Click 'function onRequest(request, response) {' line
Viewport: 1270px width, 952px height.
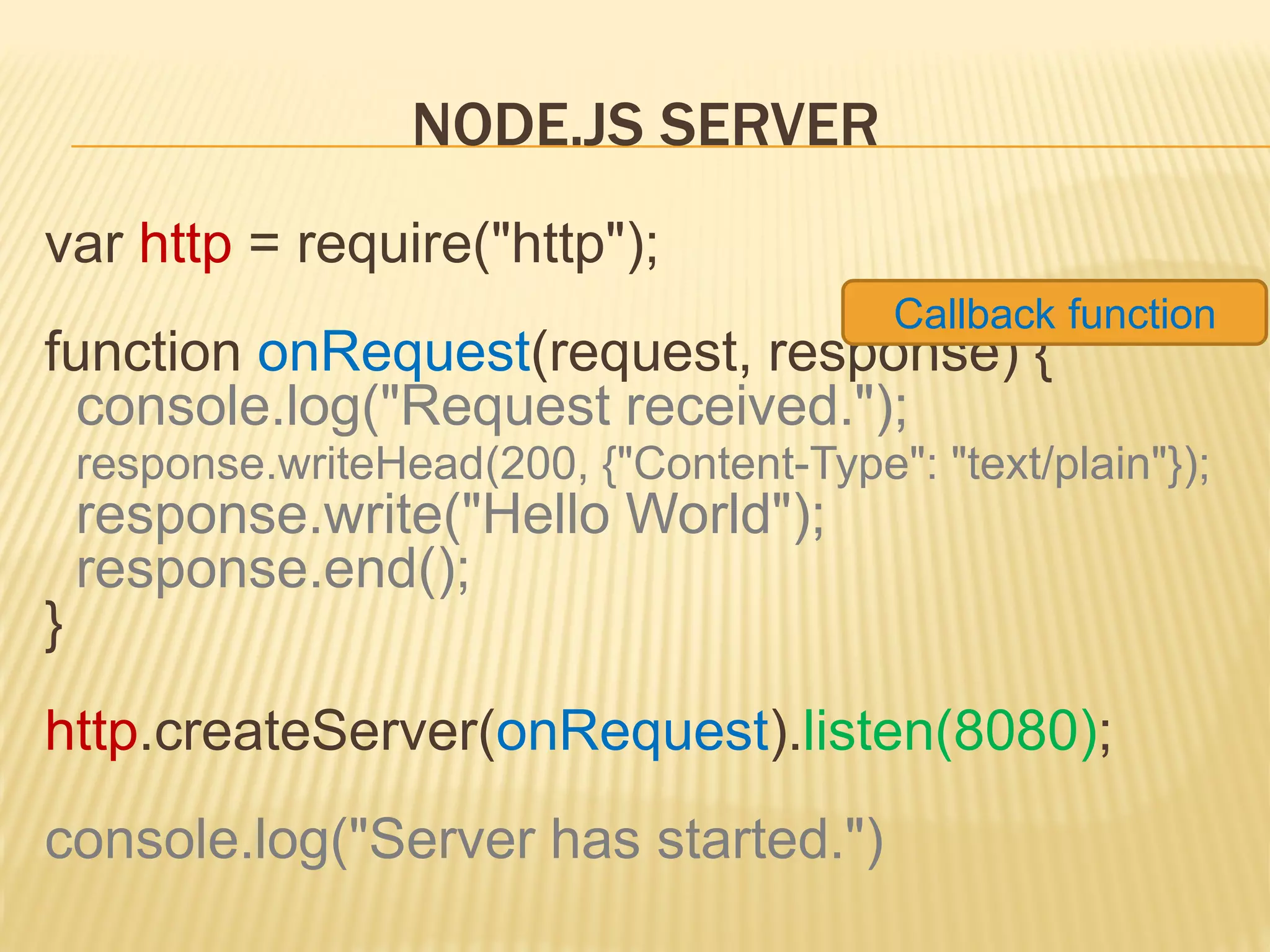[x=549, y=353]
